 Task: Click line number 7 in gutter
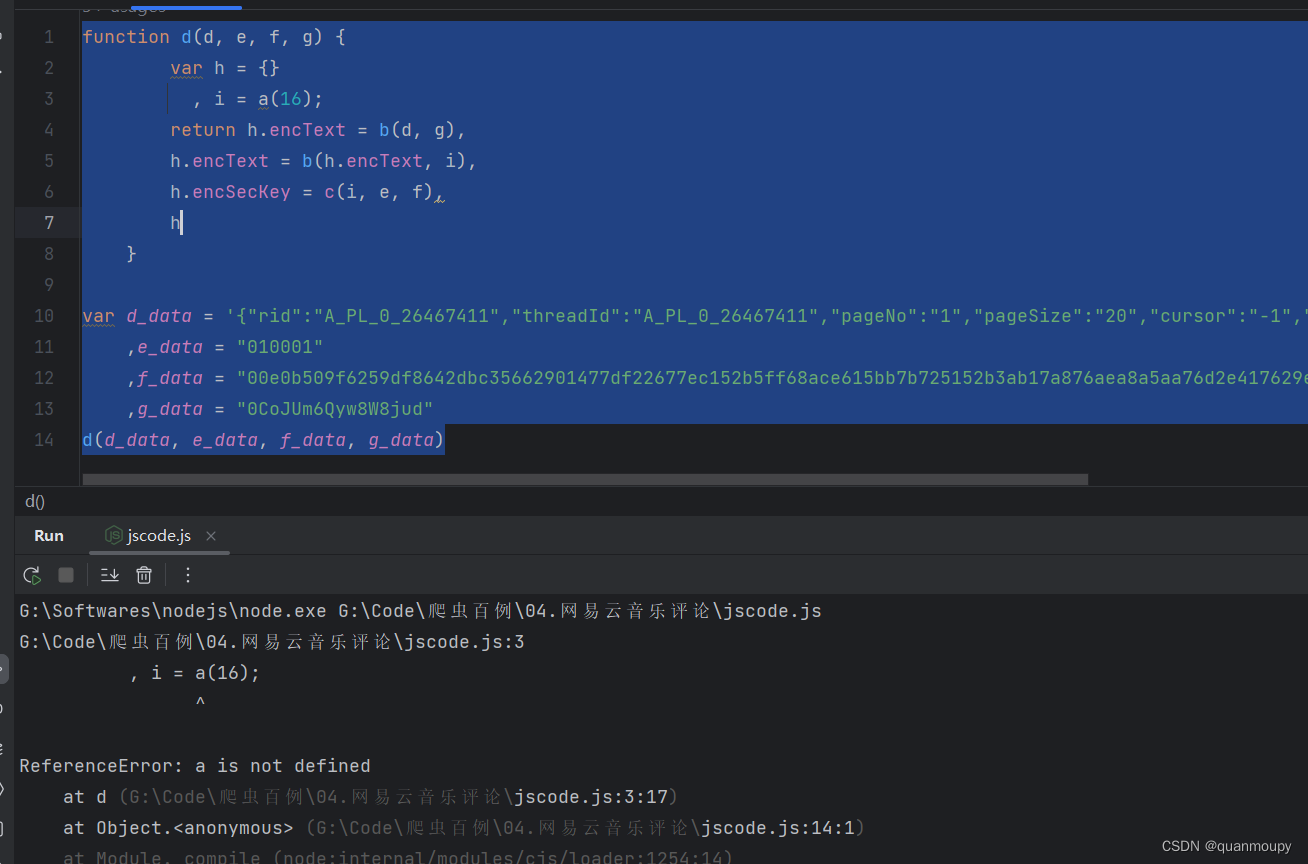pyautogui.click(x=49, y=223)
